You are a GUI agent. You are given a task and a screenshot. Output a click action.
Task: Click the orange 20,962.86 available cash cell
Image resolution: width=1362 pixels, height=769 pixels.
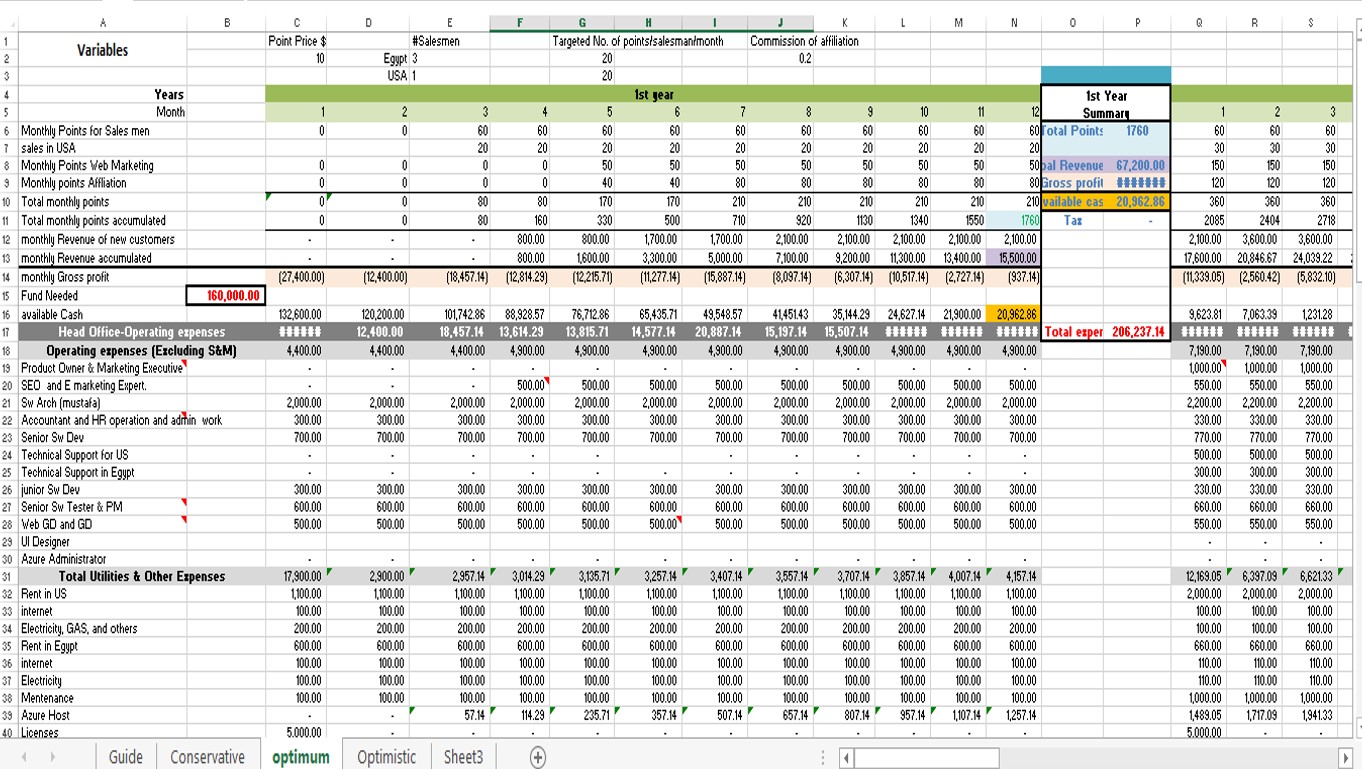[1012, 314]
